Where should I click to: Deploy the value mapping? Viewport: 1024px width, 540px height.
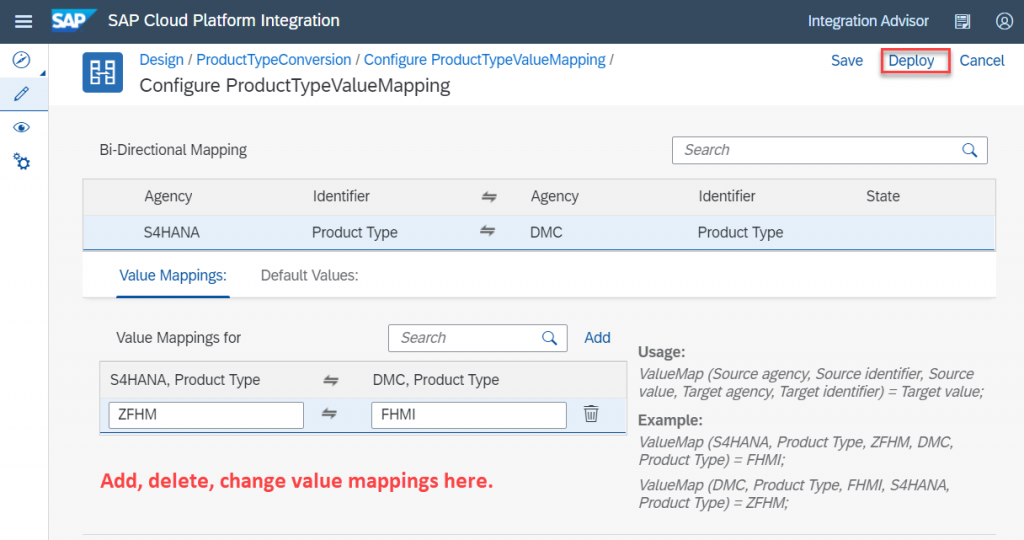(911, 61)
